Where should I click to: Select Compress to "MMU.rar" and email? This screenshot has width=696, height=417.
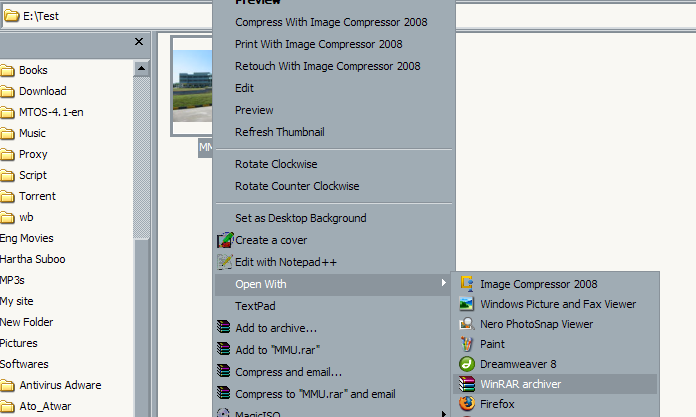point(315,394)
